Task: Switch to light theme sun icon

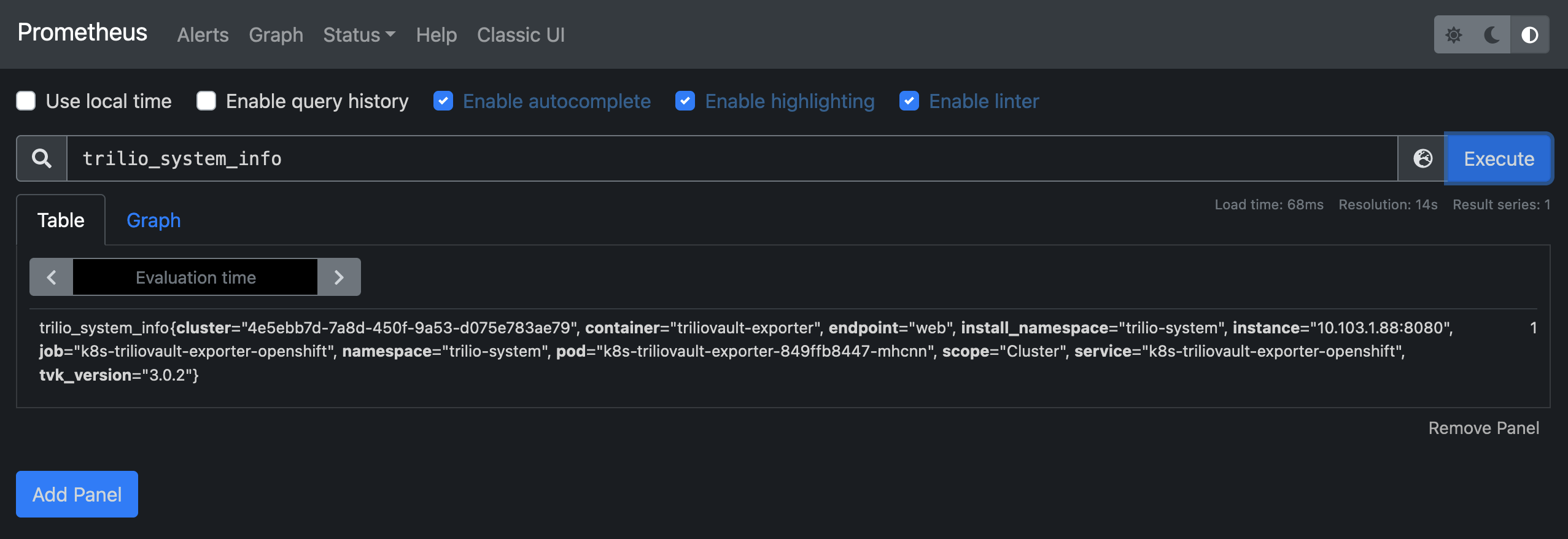Action: coord(1453,35)
